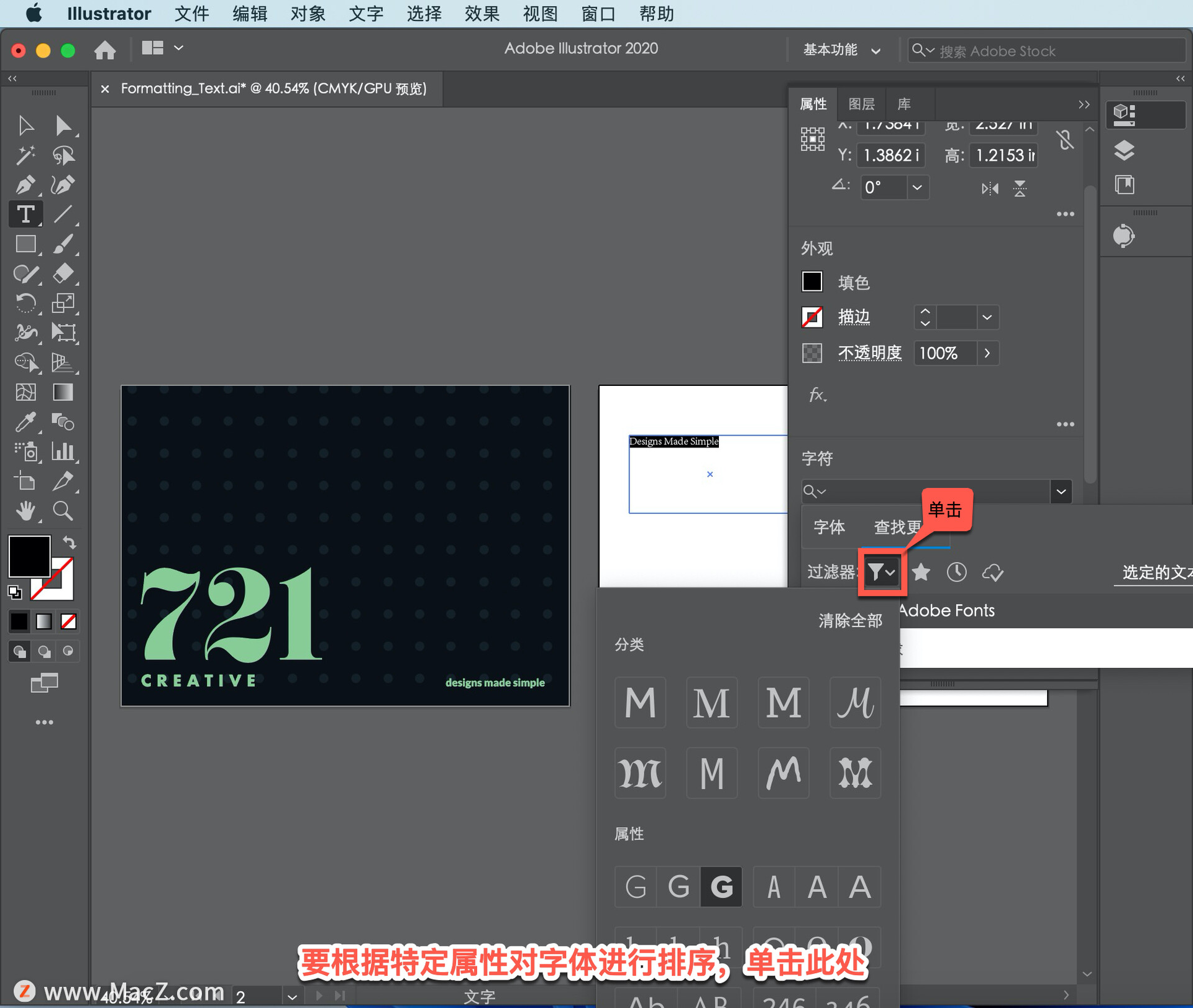Open the stroke weight dropdown
1193x1008 pixels.
coord(987,318)
